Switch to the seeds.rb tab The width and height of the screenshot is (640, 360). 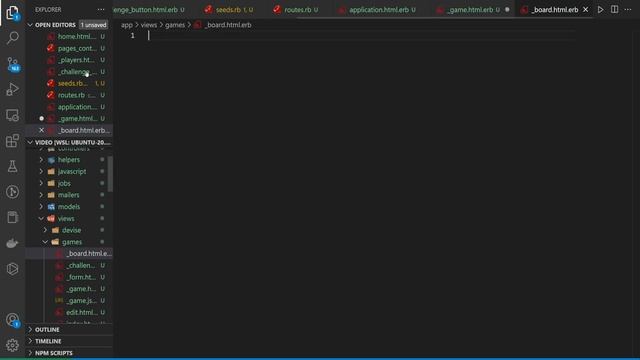(229, 9)
